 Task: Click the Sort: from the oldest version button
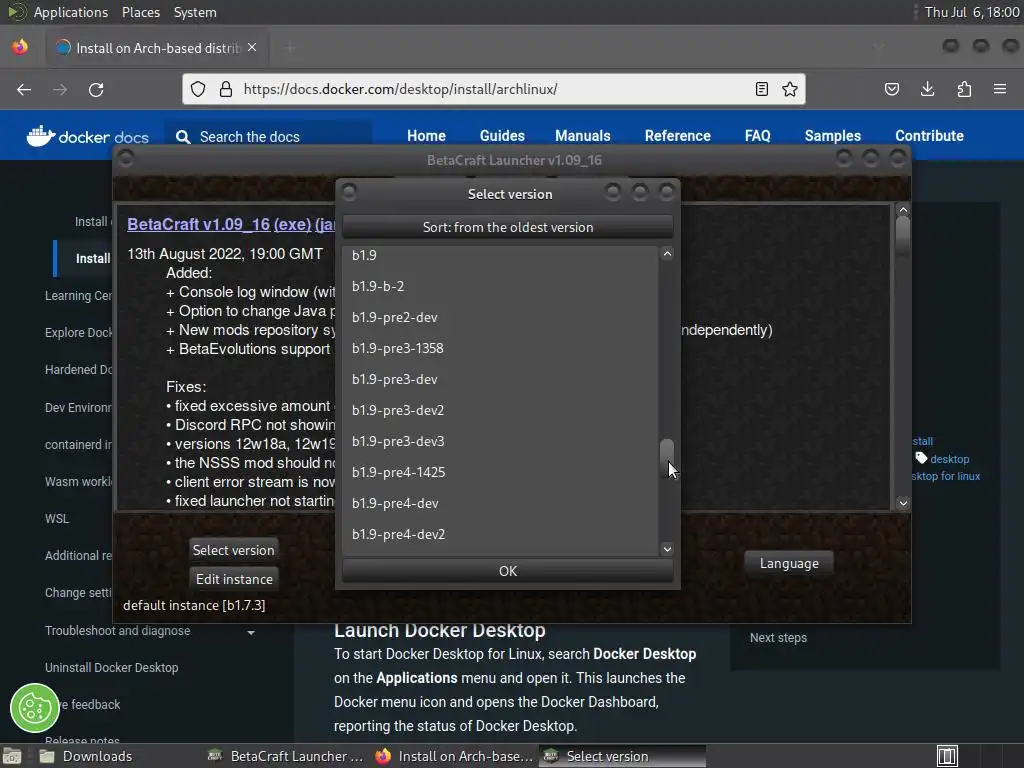pyautogui.click(x=507, y=227)
